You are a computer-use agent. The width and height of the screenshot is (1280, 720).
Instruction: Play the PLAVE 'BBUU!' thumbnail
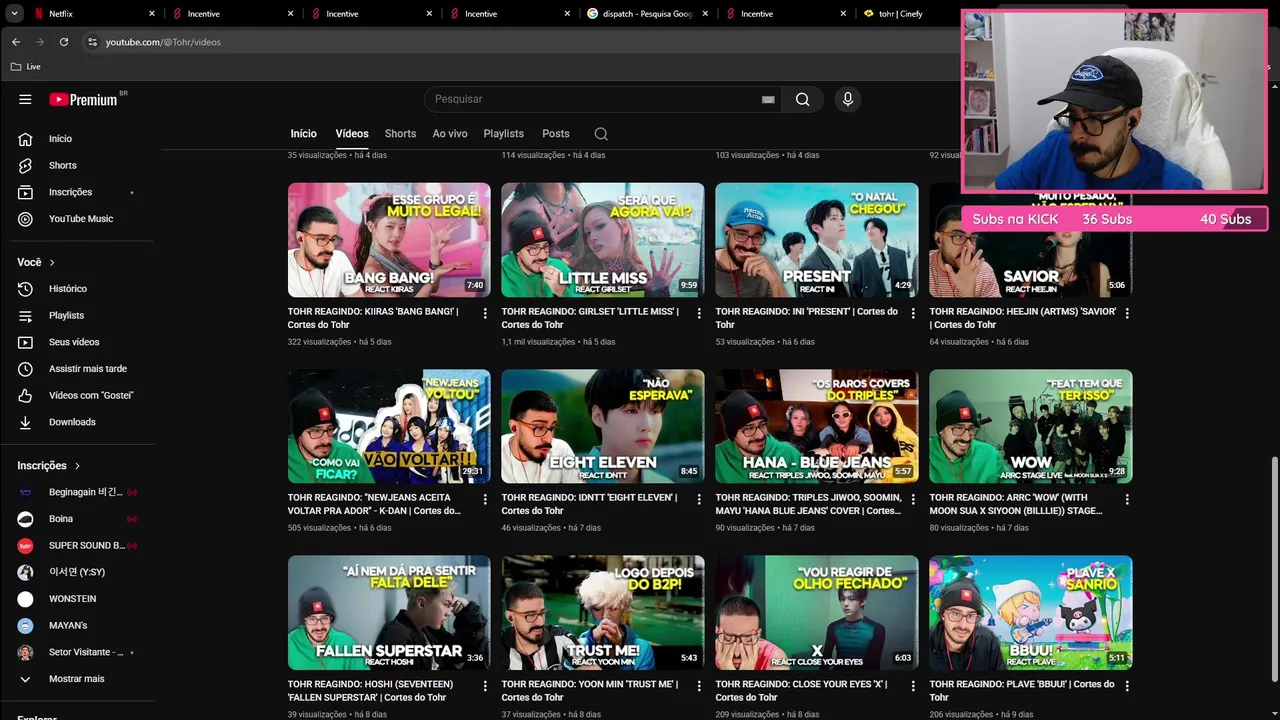tap(1031, 612)
